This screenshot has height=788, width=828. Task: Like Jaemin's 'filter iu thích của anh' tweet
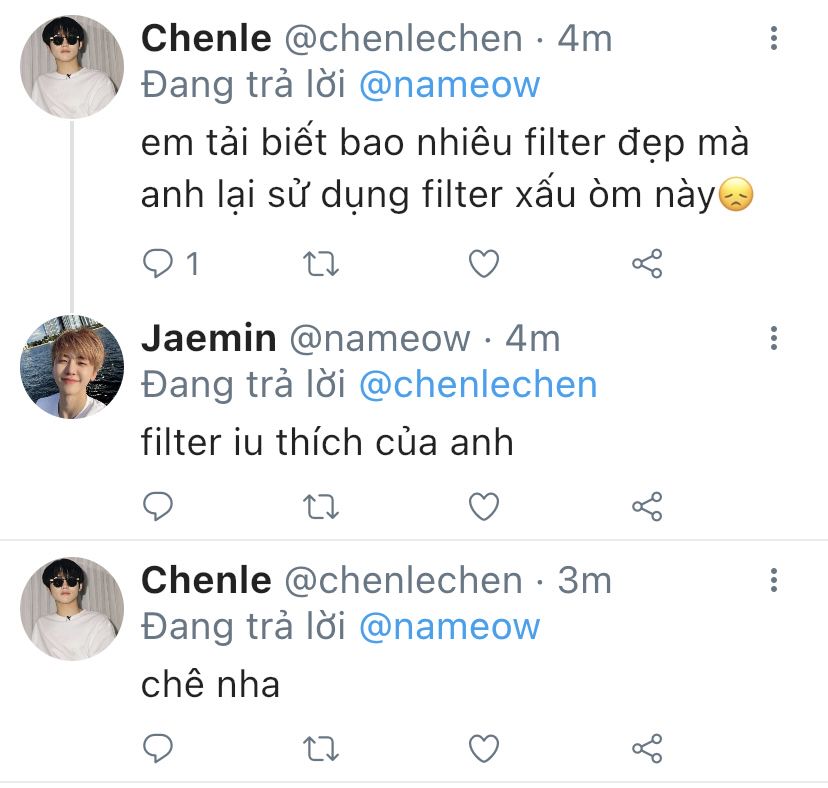point(484,506)
